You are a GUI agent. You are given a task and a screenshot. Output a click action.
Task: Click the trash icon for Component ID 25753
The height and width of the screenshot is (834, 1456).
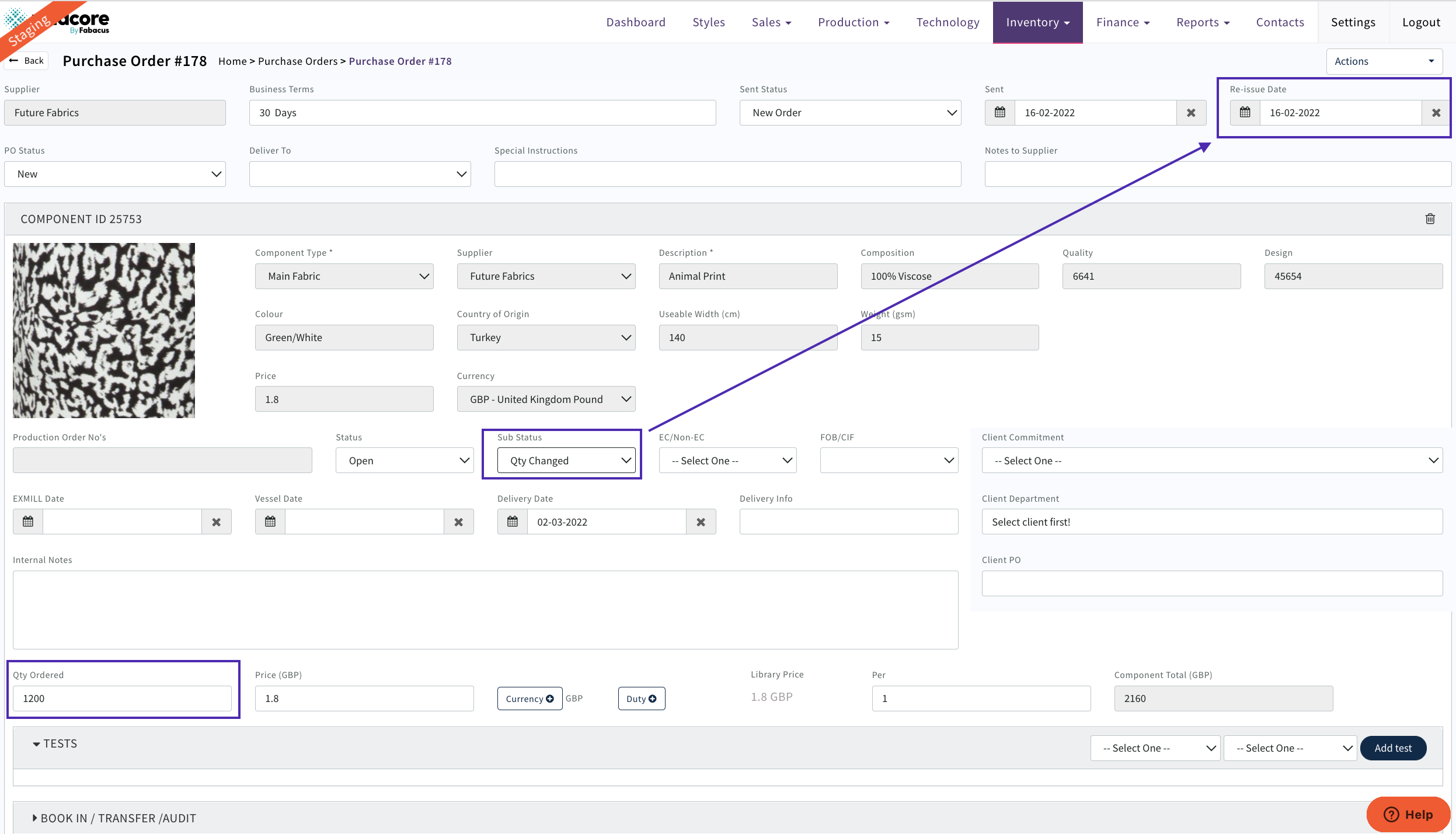pyautogui.click(x=1430, y=218)
